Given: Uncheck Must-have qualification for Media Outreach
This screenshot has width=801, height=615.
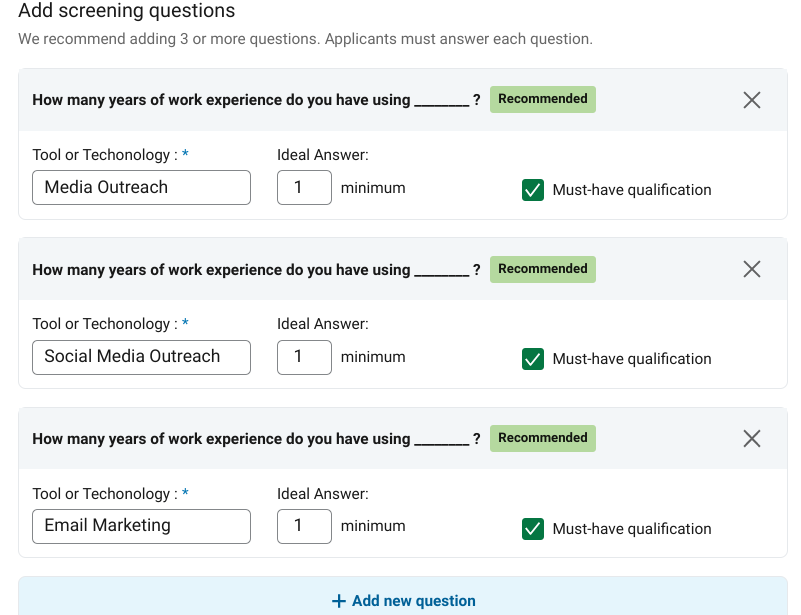Looking at the screenshot, I should [x=533, y=190].
